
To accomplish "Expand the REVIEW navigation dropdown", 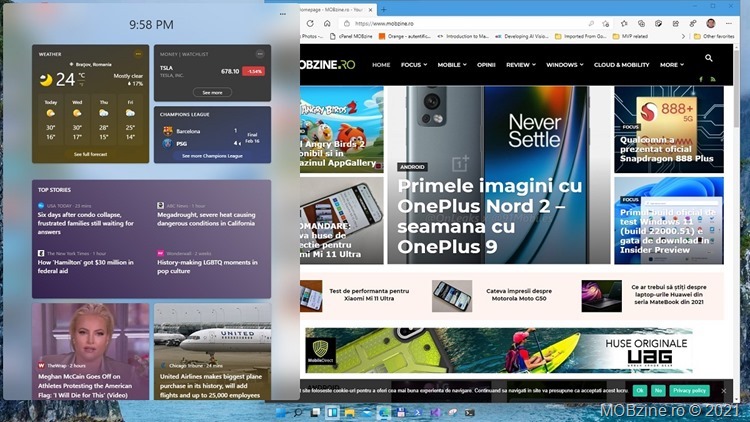I will (521, 65).
